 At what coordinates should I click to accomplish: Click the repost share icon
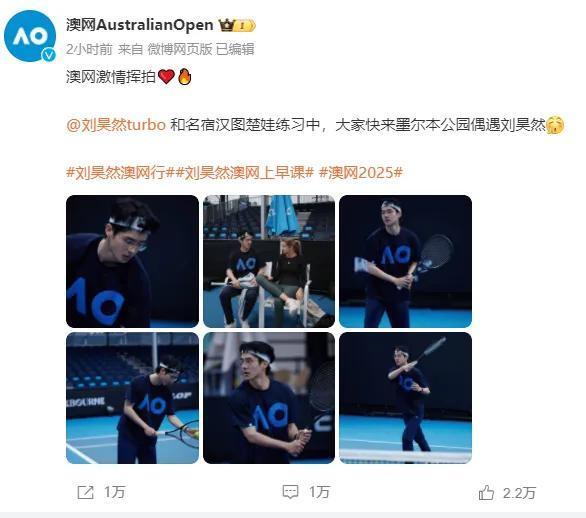point(85,492)
